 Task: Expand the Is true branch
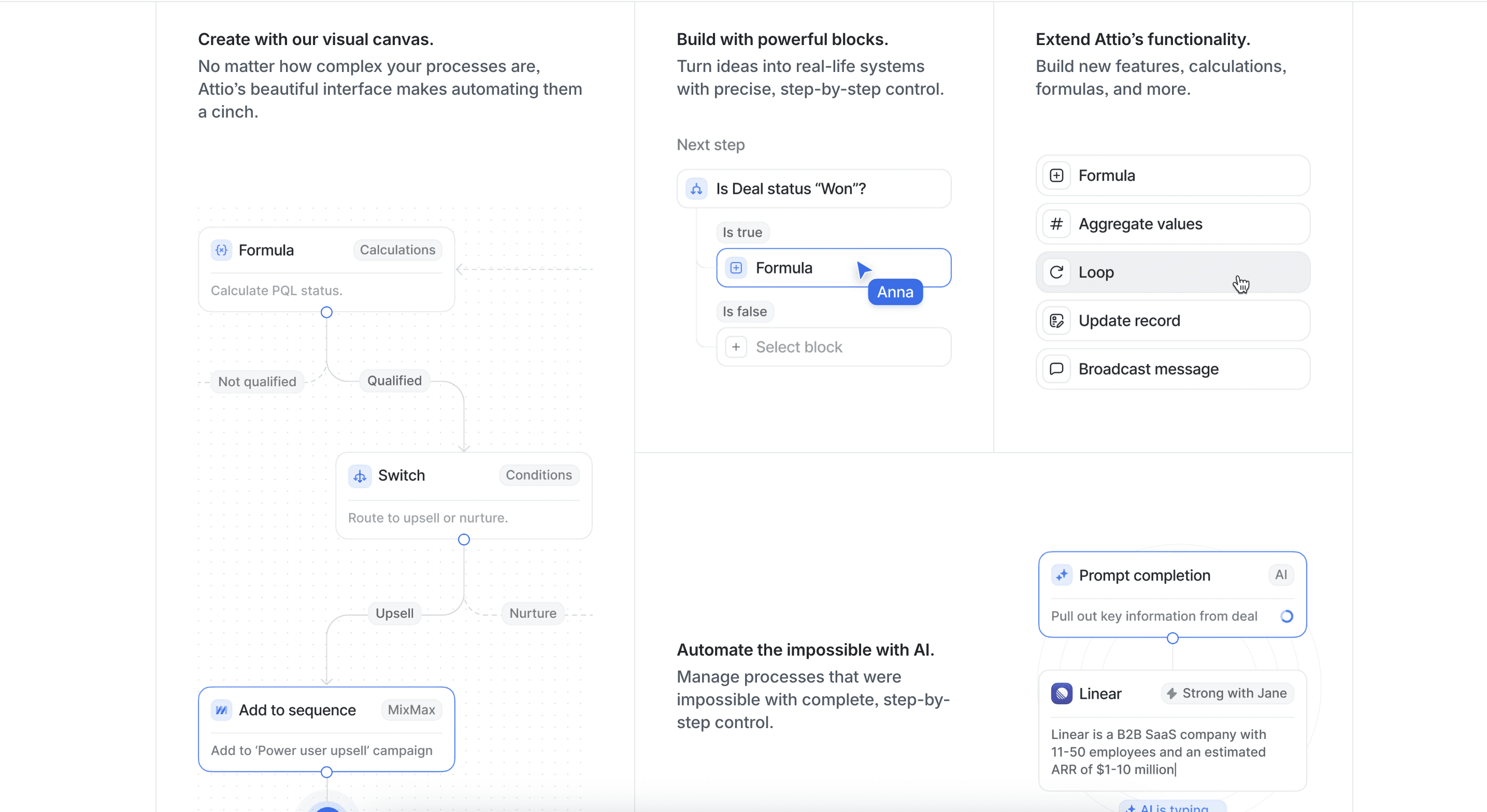pos(742,232)
